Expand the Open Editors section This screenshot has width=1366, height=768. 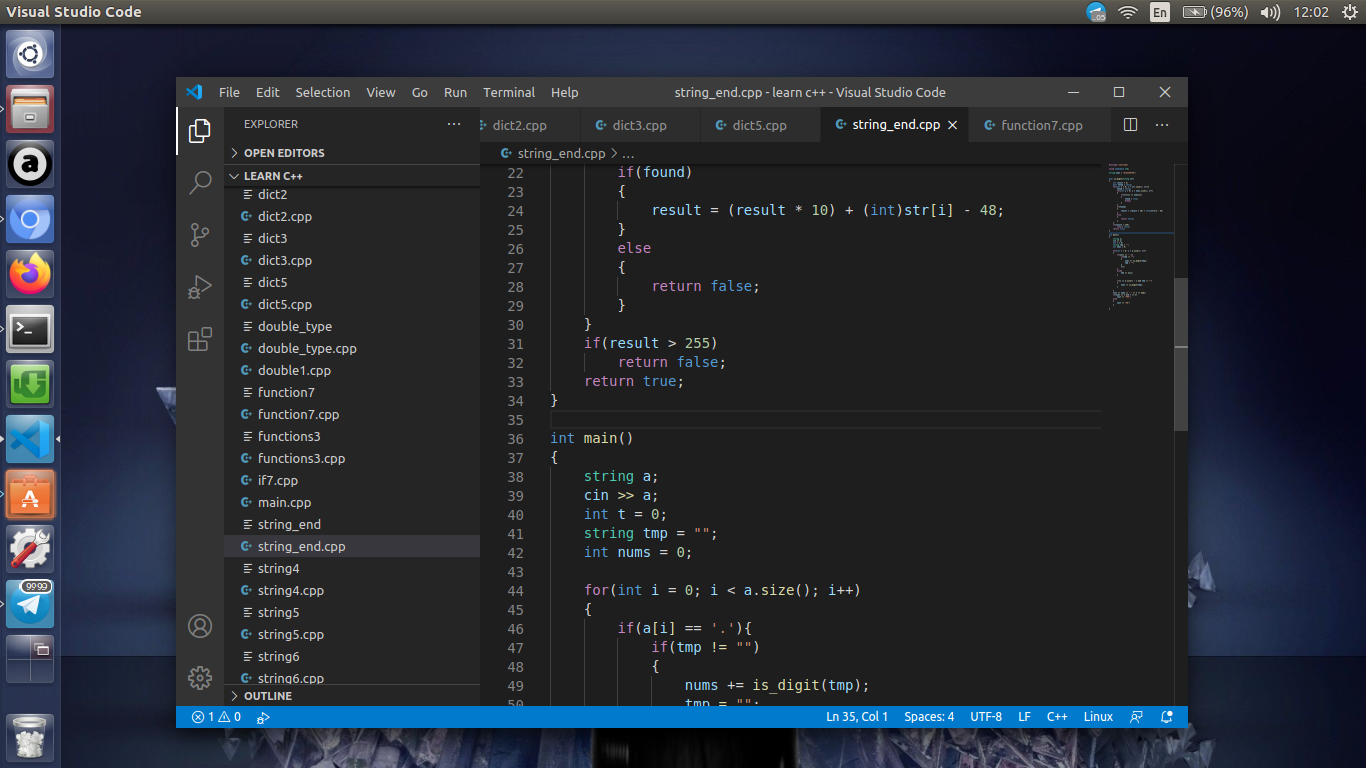coord(284,153)
